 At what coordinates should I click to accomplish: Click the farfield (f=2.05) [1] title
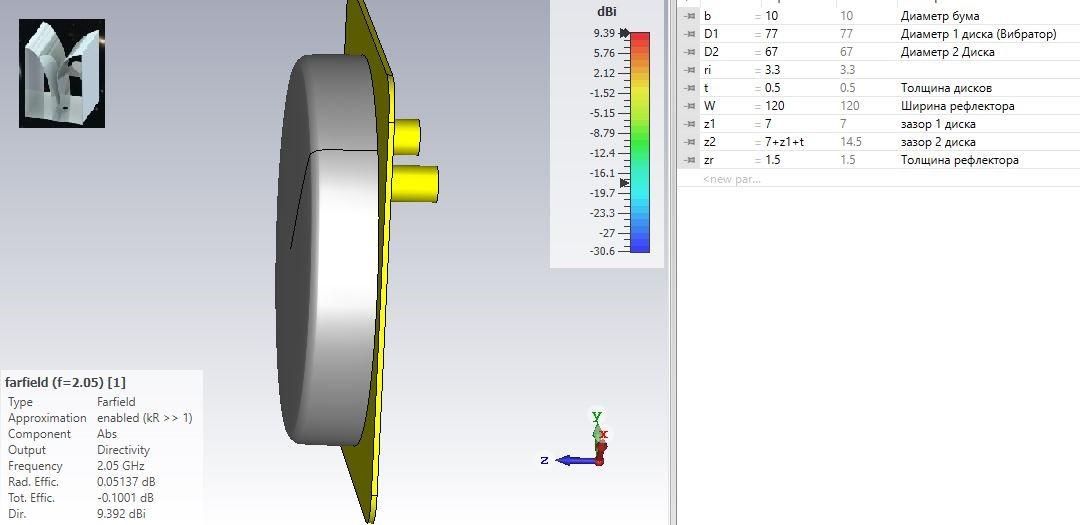tap(65, 382)
